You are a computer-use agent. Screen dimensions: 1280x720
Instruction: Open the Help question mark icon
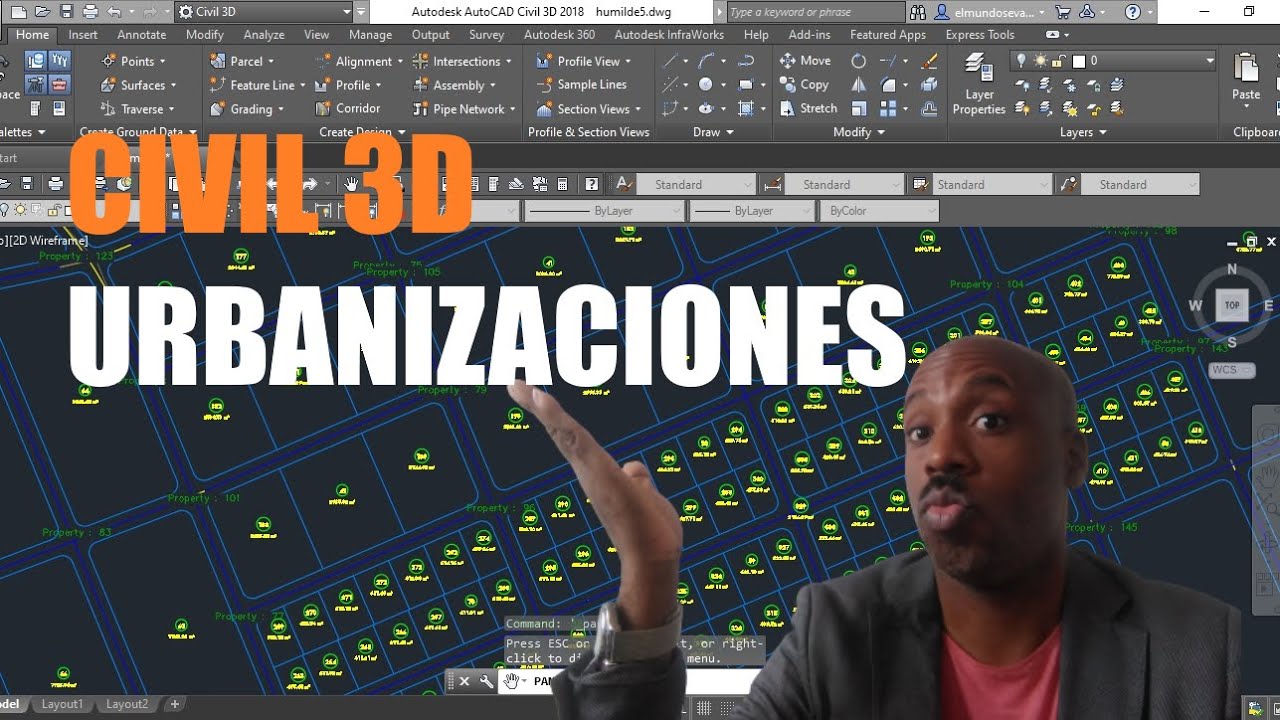[x=1132, y=12]
